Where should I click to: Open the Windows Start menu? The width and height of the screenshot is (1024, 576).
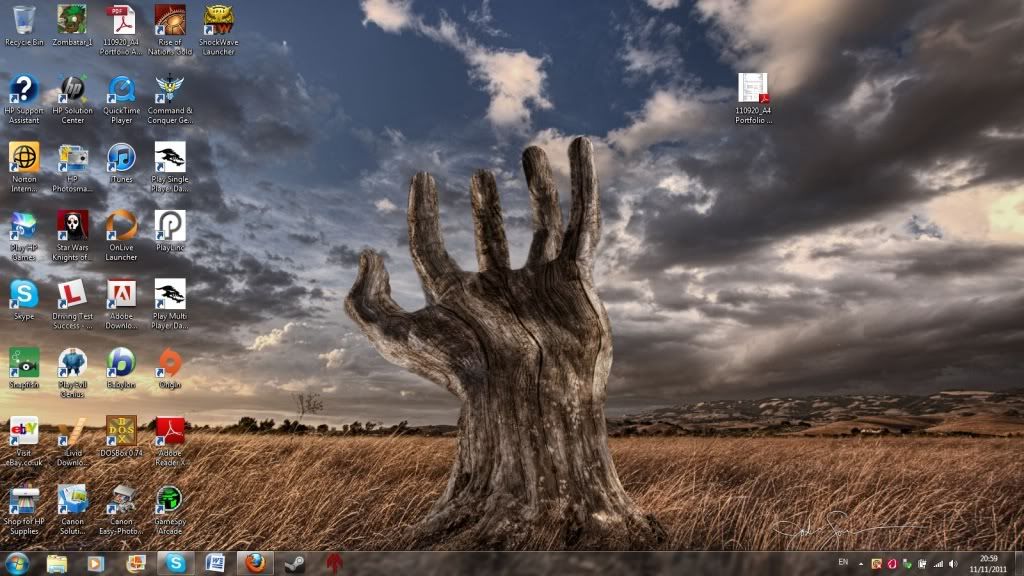pyautogui.click(x=17, y=563)
